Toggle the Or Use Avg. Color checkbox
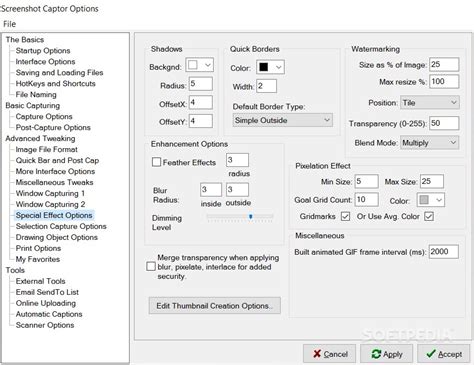The width and height of the screenshot is (474, 365). click(x=429, y=216)
